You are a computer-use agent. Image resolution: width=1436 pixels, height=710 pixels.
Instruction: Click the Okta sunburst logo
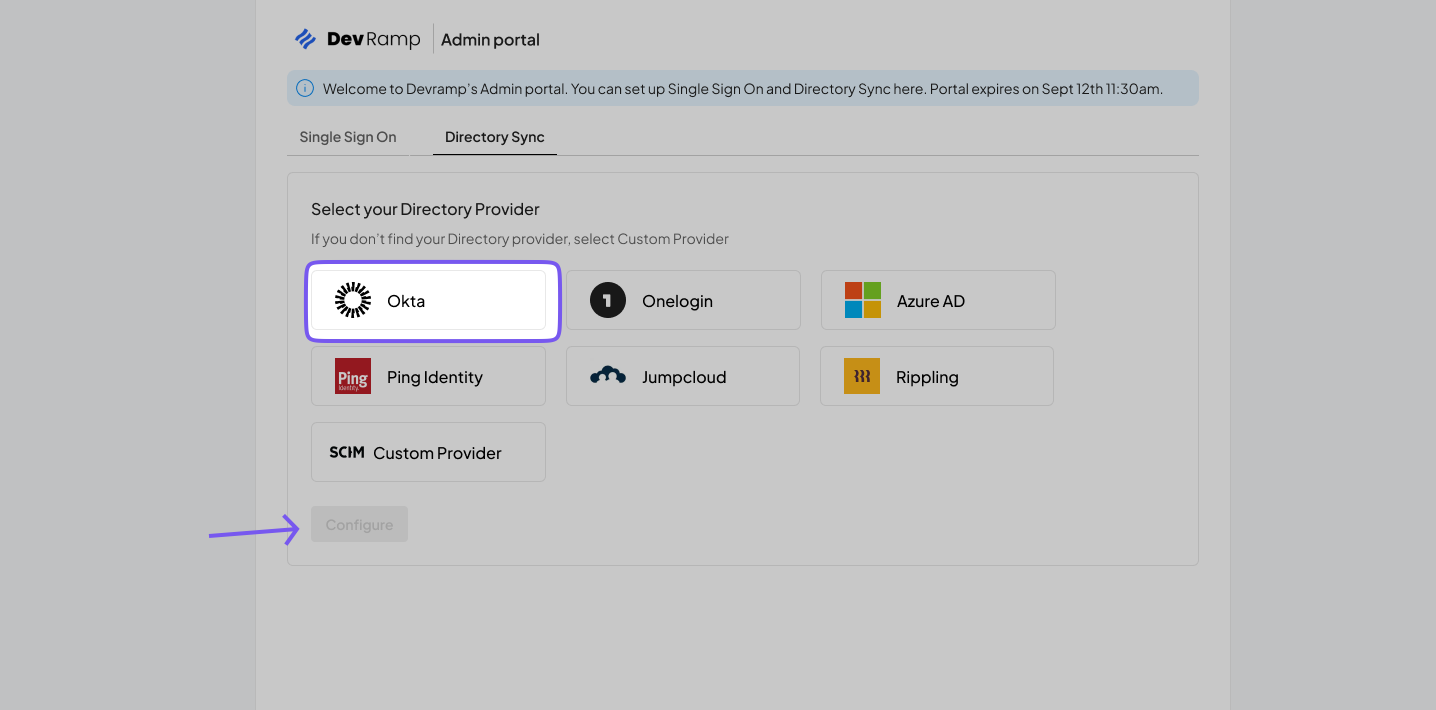point(353,300)
